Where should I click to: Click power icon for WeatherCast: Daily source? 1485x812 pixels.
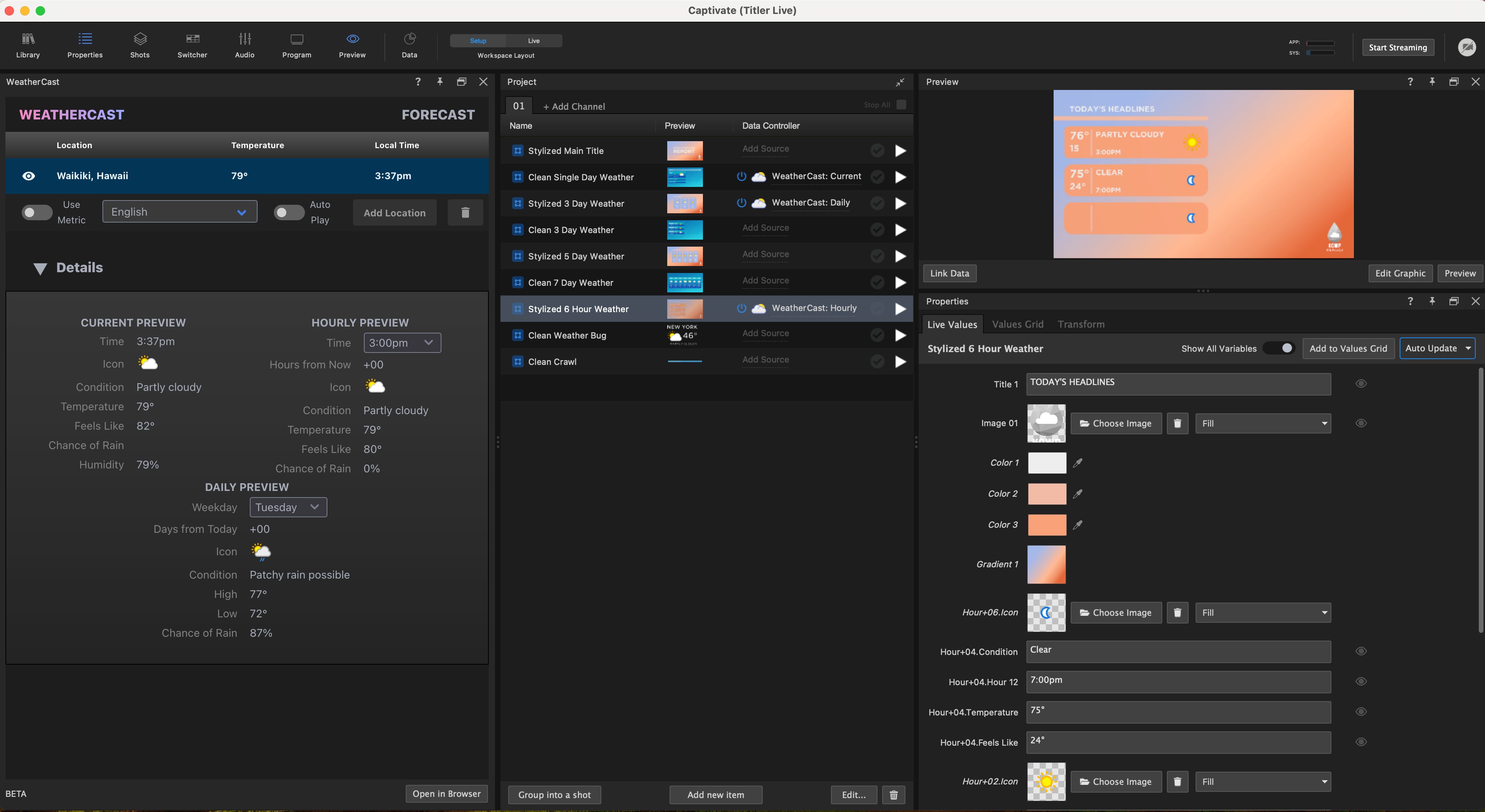pos(741,203)
